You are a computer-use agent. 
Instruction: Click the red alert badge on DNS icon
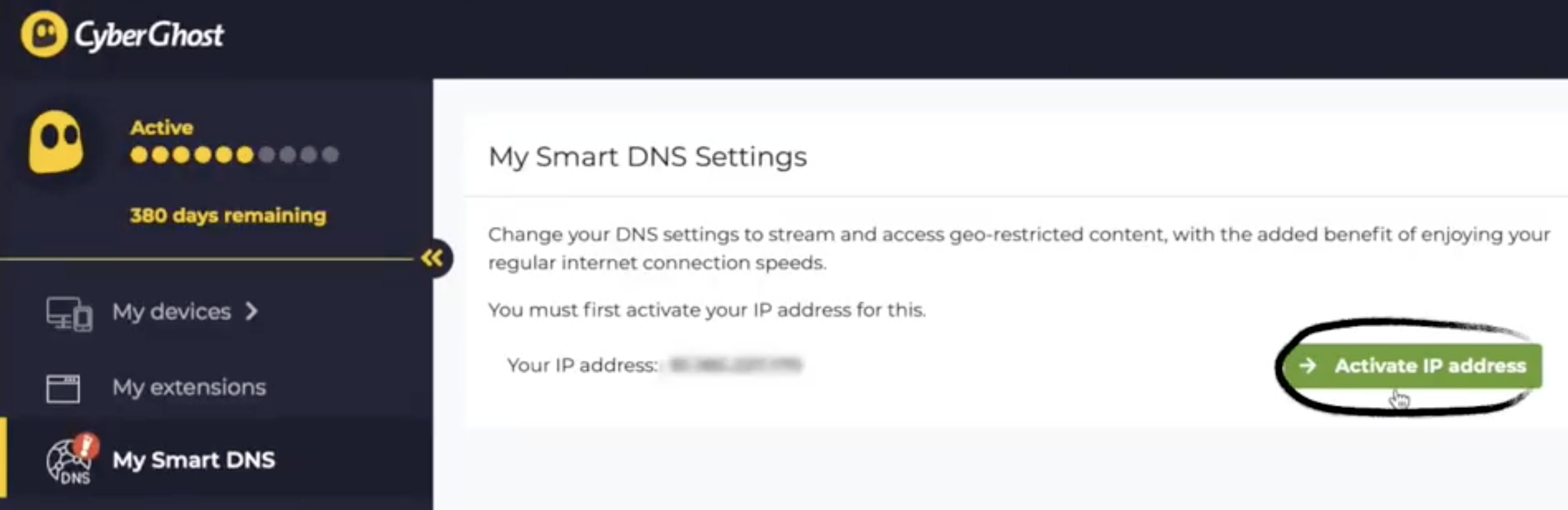pyautogui.click(x=86, y=446)
